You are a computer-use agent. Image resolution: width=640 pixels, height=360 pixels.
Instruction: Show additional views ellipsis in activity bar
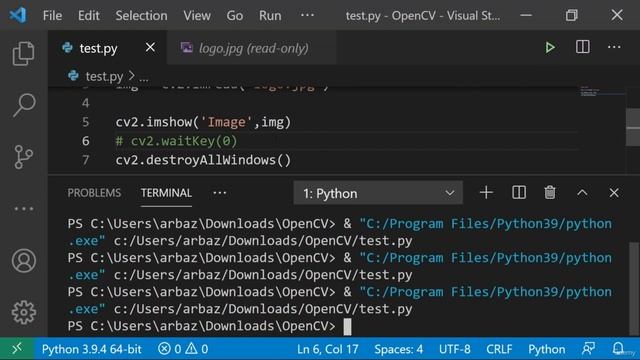click(24, 209)
